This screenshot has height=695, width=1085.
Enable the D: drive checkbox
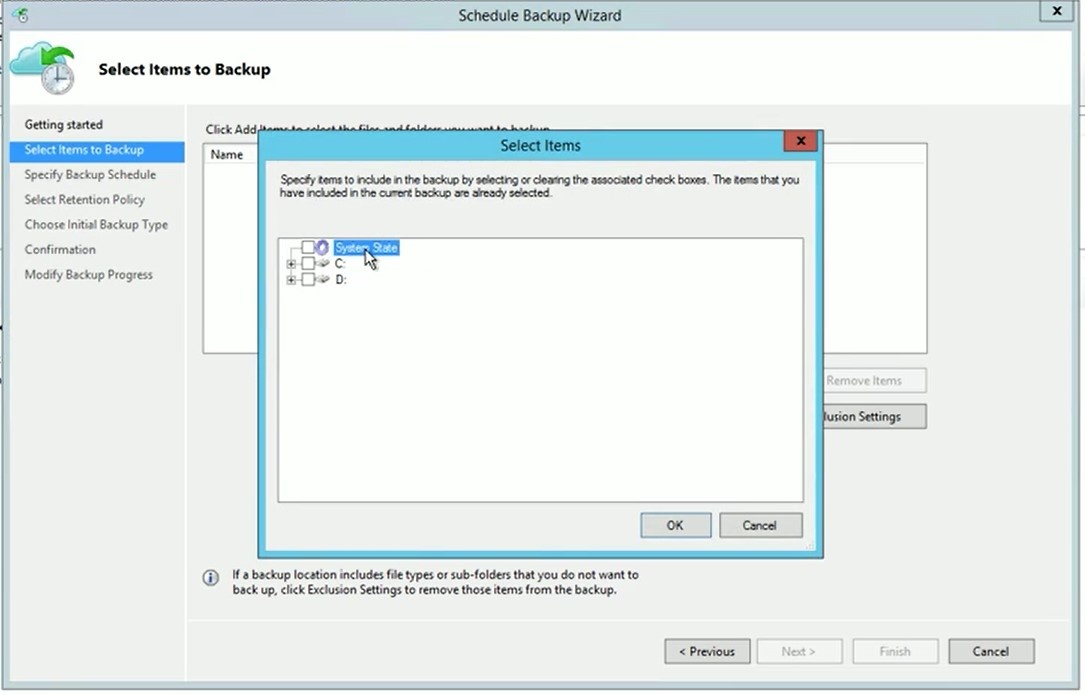[x=308, y=280]
